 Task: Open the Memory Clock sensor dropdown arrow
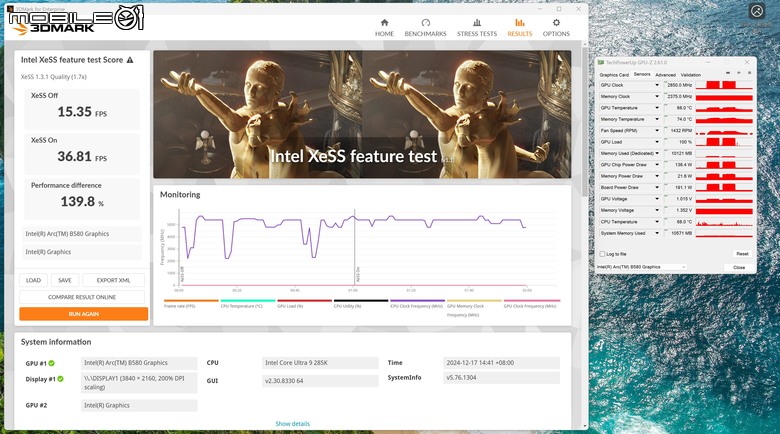pyautogui.click(x=657, y=97)
